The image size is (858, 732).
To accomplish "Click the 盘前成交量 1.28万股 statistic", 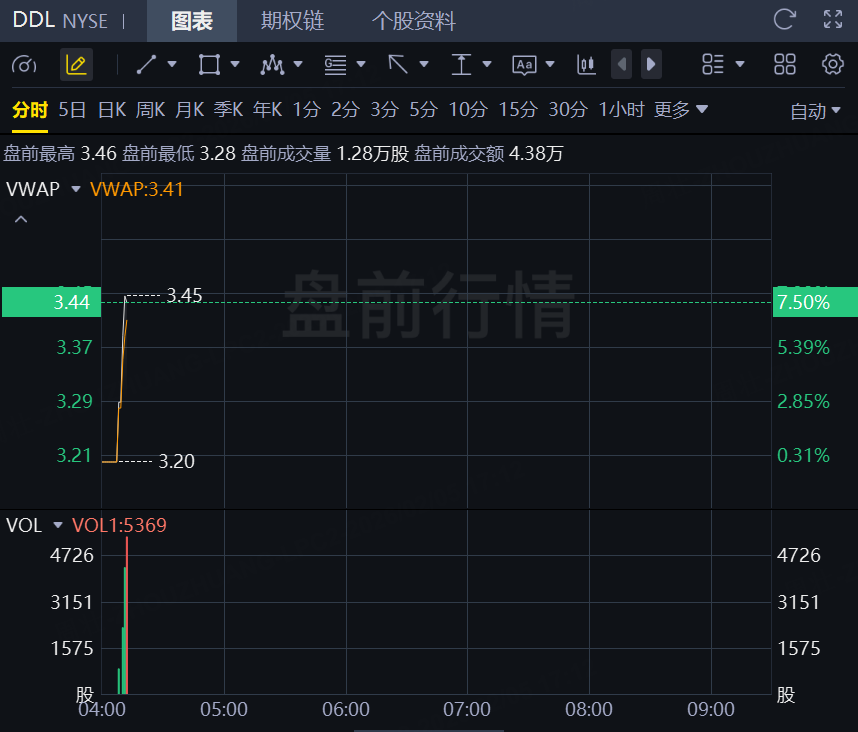I will 325,154.
